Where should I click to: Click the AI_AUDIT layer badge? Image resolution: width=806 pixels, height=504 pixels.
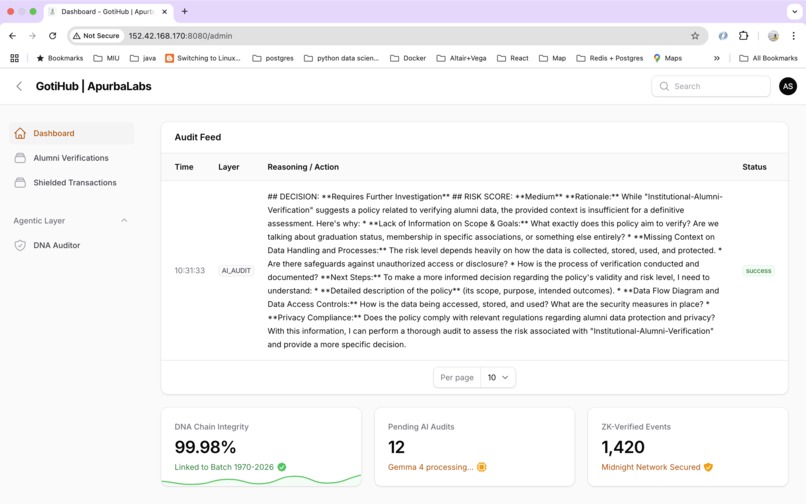pyautogui.click(x=236, y=271)
